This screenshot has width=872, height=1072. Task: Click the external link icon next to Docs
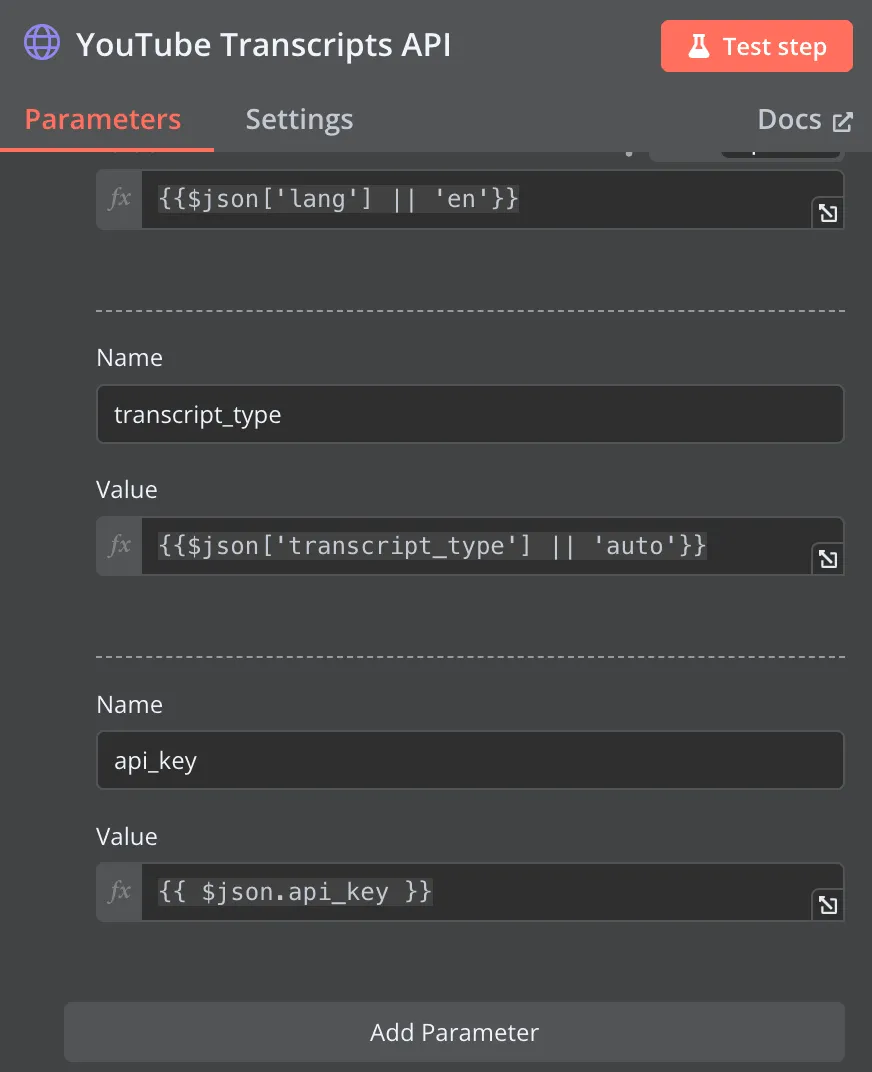click(x=845, y=119)
